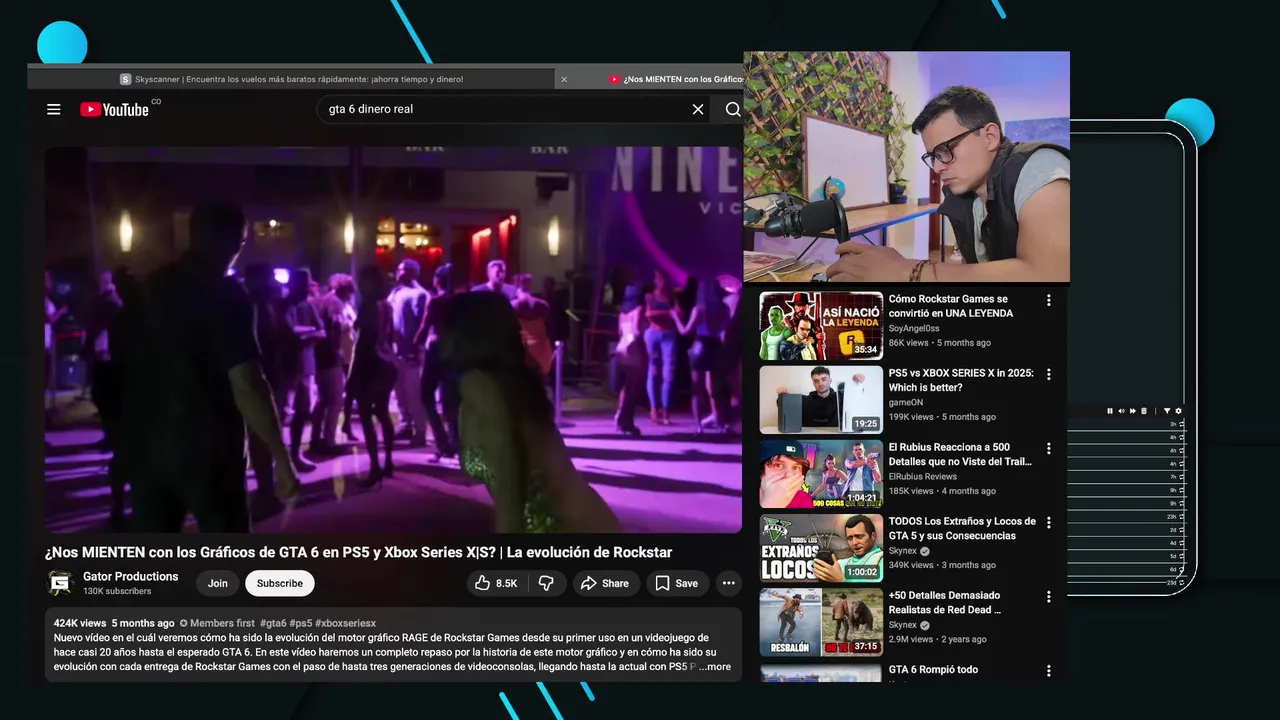
Task: Click the repeat icon on the 23d row
Action: [x=1182, y=582]
